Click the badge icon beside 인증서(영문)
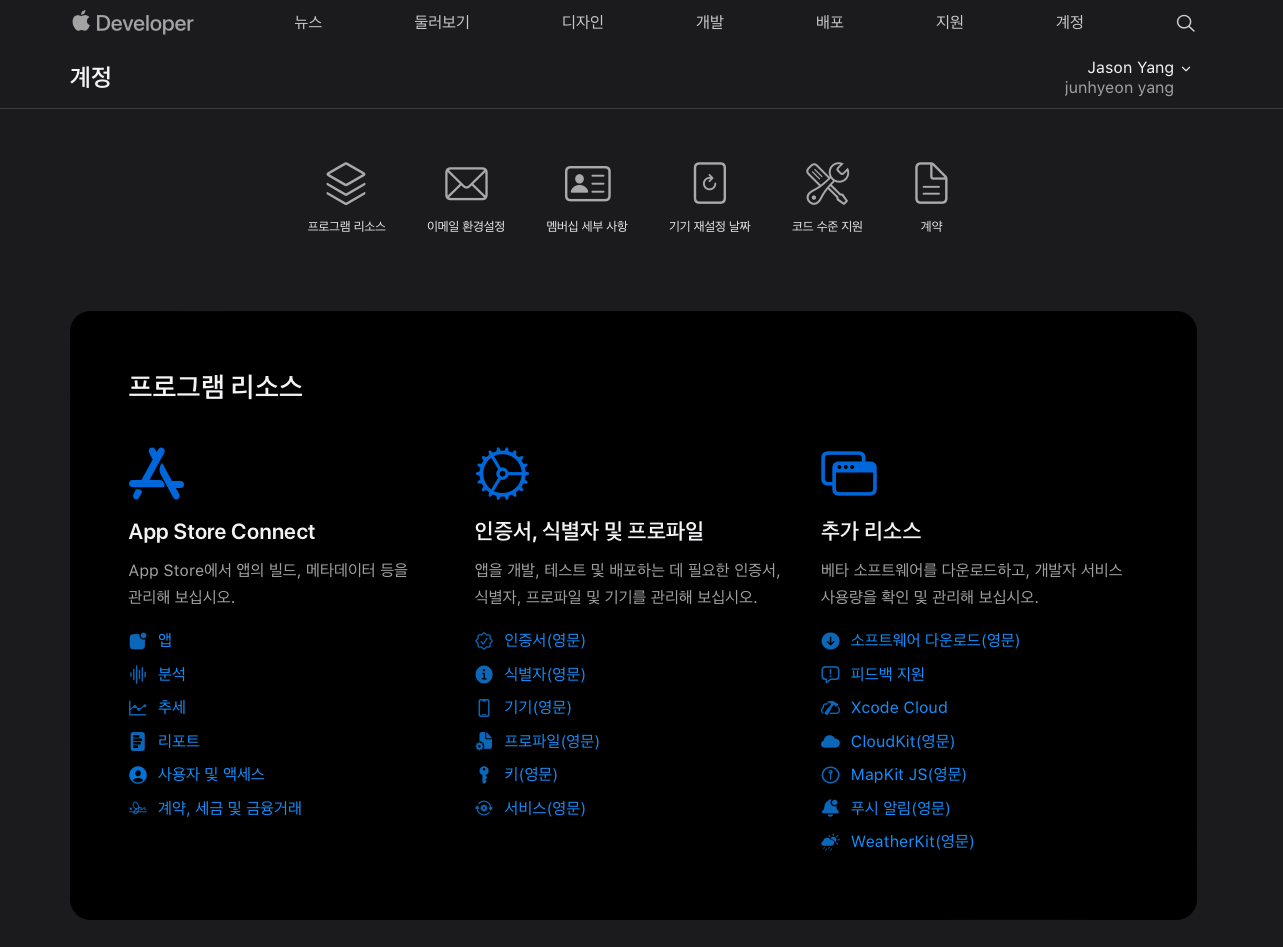The height and width of the screenshot is (947, 1283). 484,641
